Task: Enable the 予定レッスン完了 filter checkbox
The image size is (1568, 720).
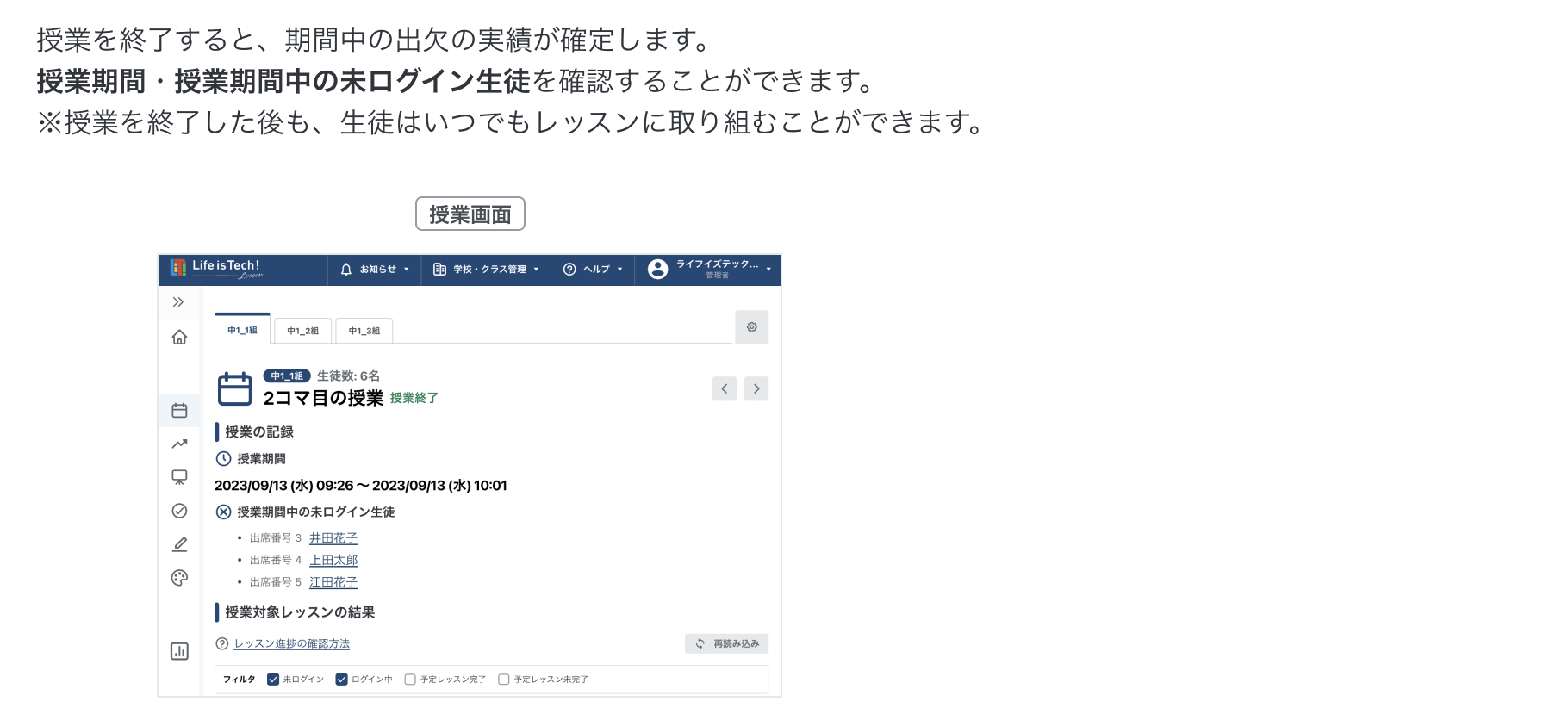Action: 410,680
